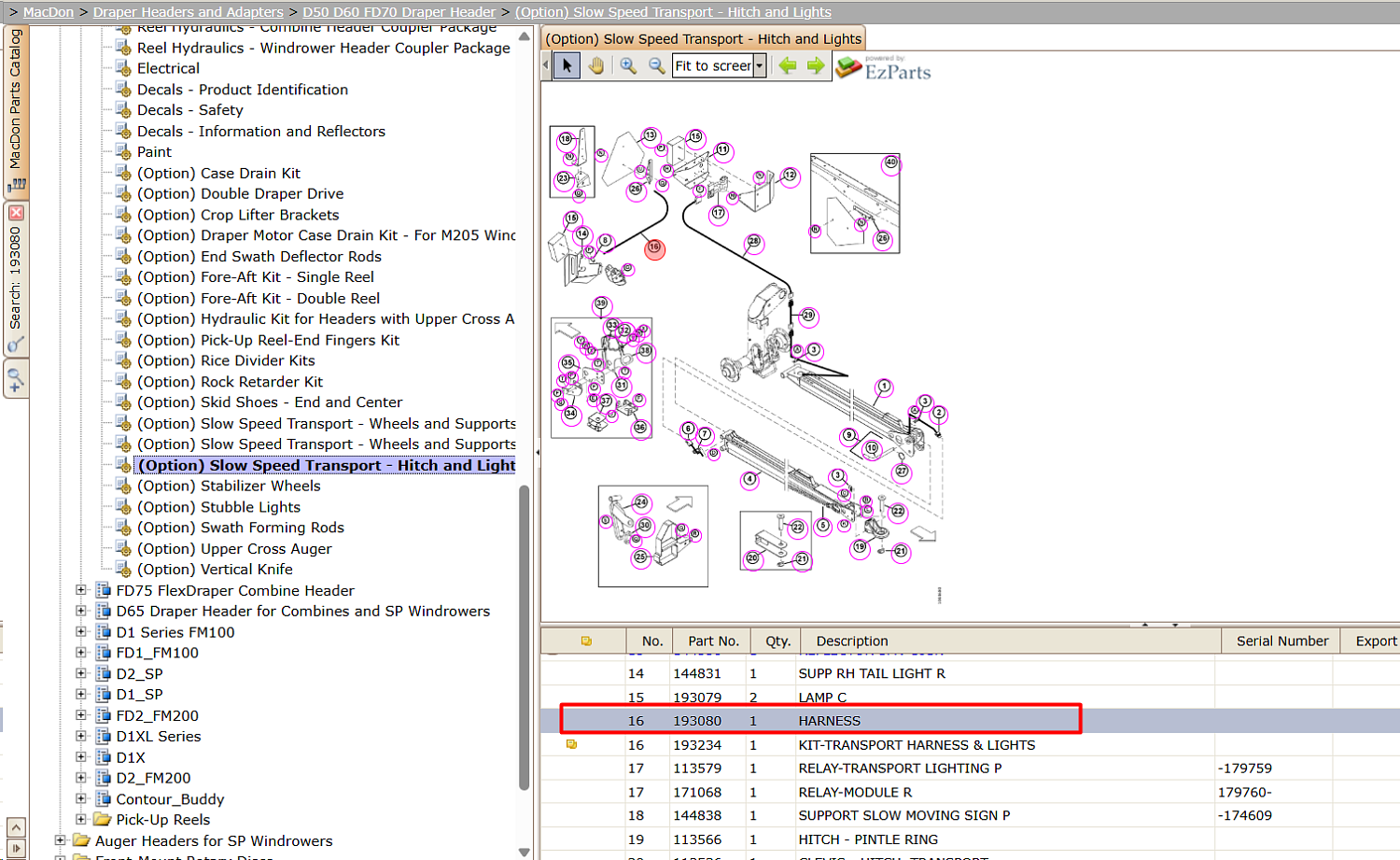Select the 193080 HARNESS row
1400x860 pixels.
[971, 721]
